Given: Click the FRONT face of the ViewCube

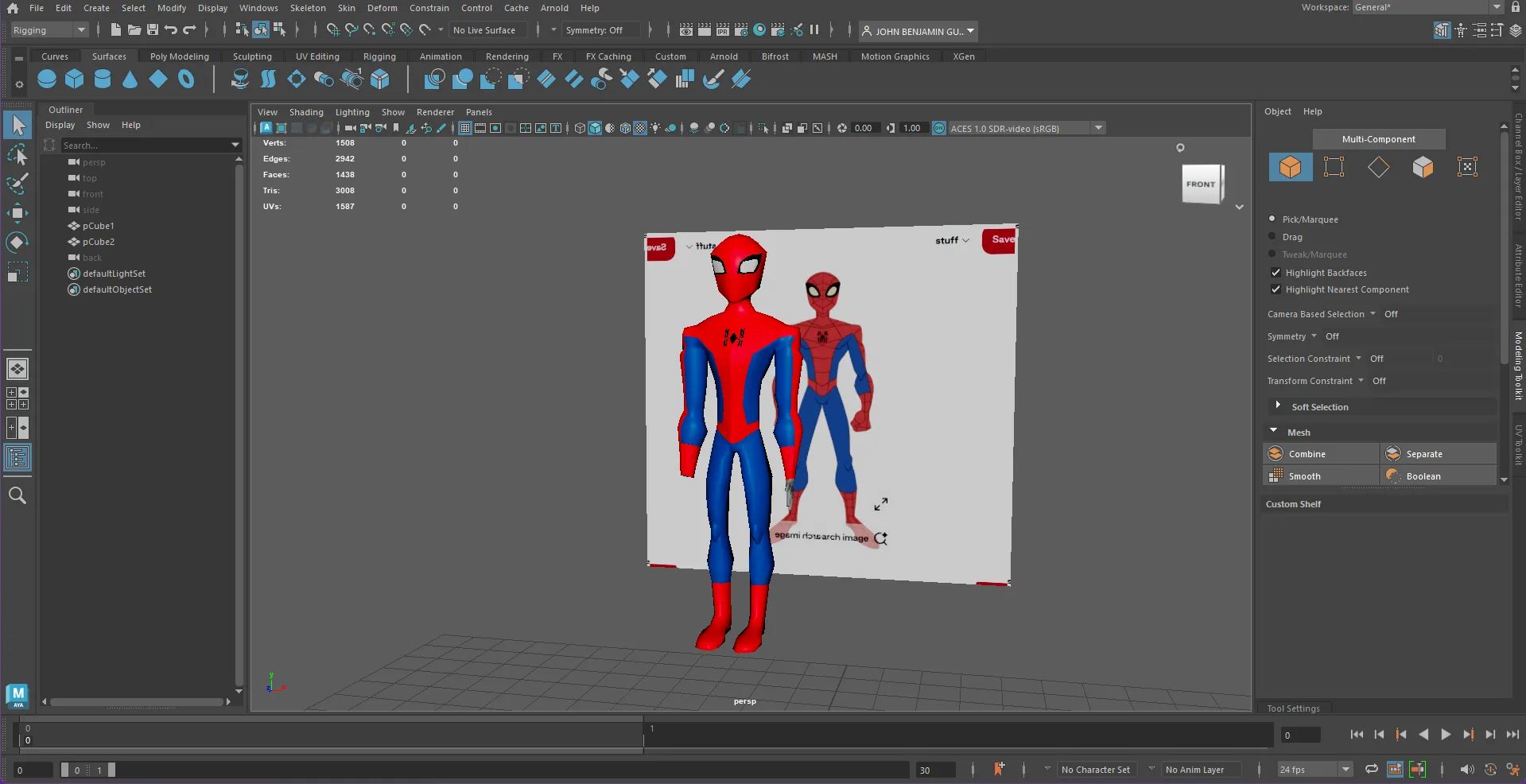Looking at the screenshot, I should [1201, 184].
